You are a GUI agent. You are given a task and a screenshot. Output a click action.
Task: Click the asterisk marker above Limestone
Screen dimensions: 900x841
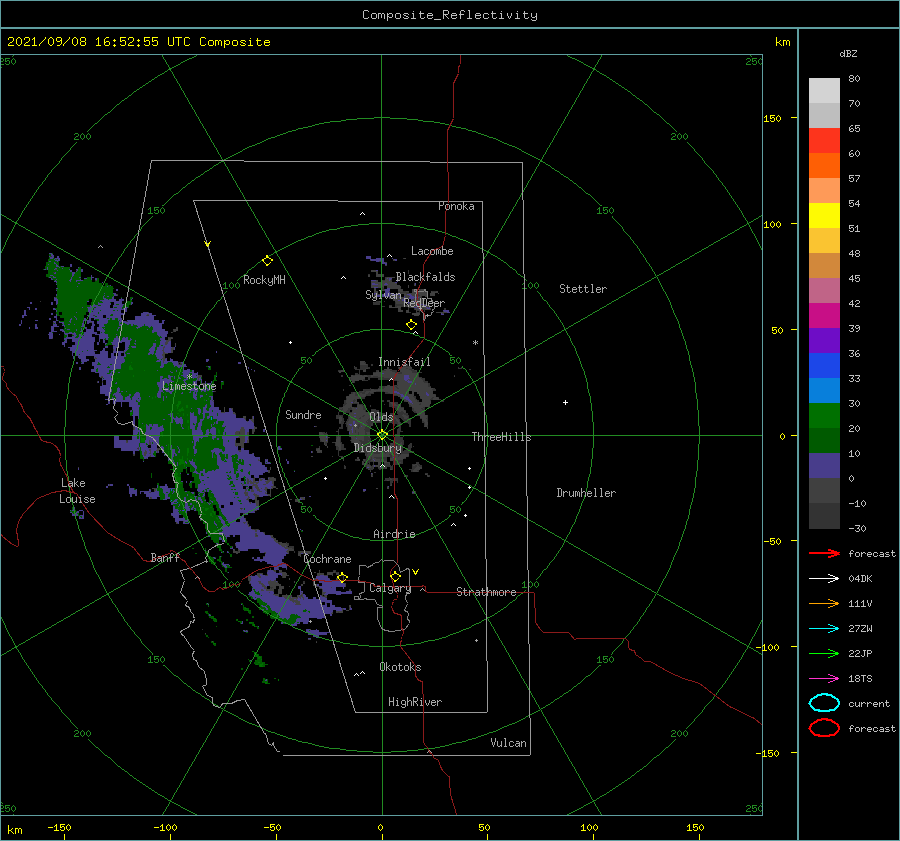(x=189, y=377)
